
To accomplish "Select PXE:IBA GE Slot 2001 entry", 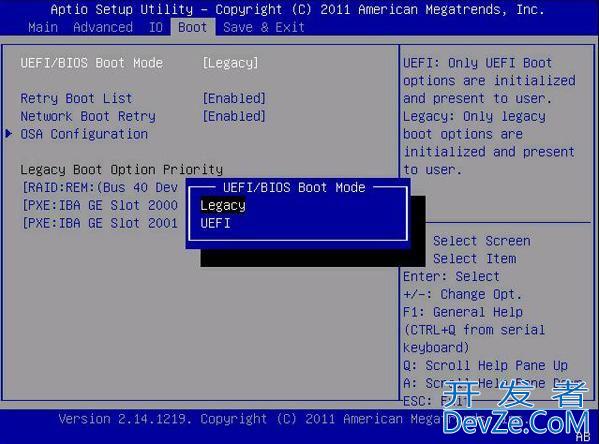I will click(x=100, y=223).
